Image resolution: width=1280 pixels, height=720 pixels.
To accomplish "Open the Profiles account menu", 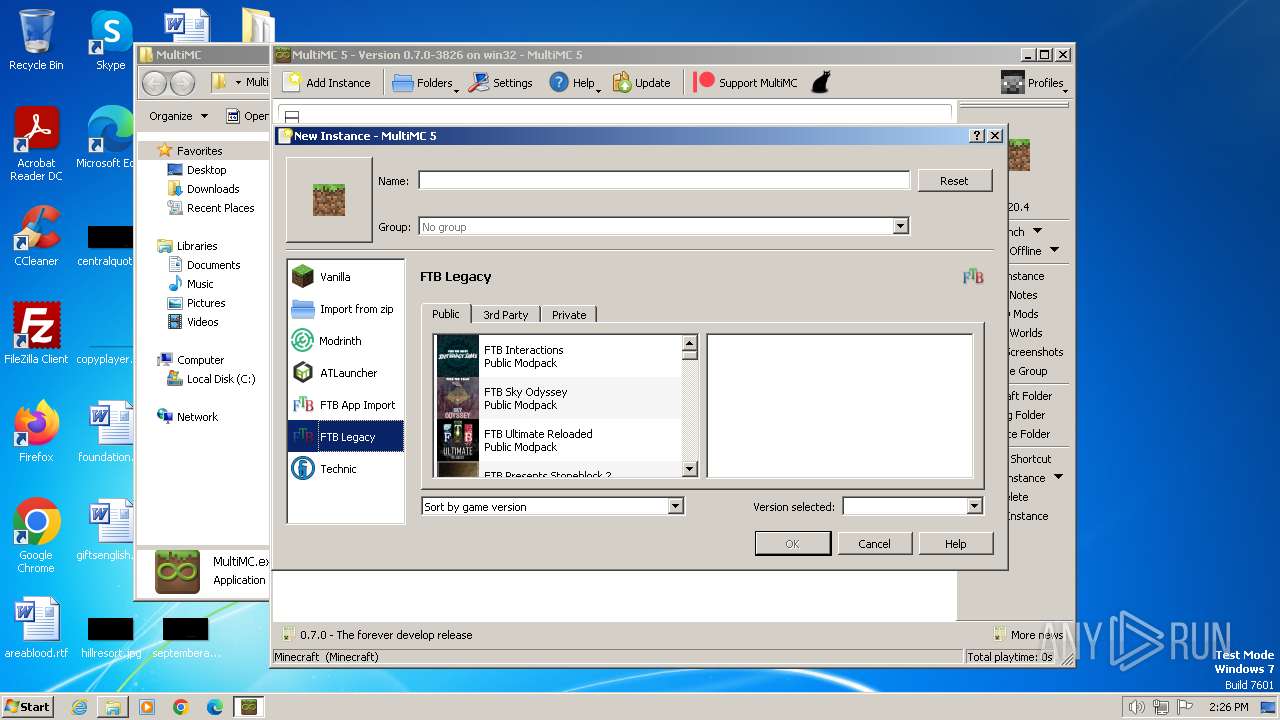I will coord(1033,83).
